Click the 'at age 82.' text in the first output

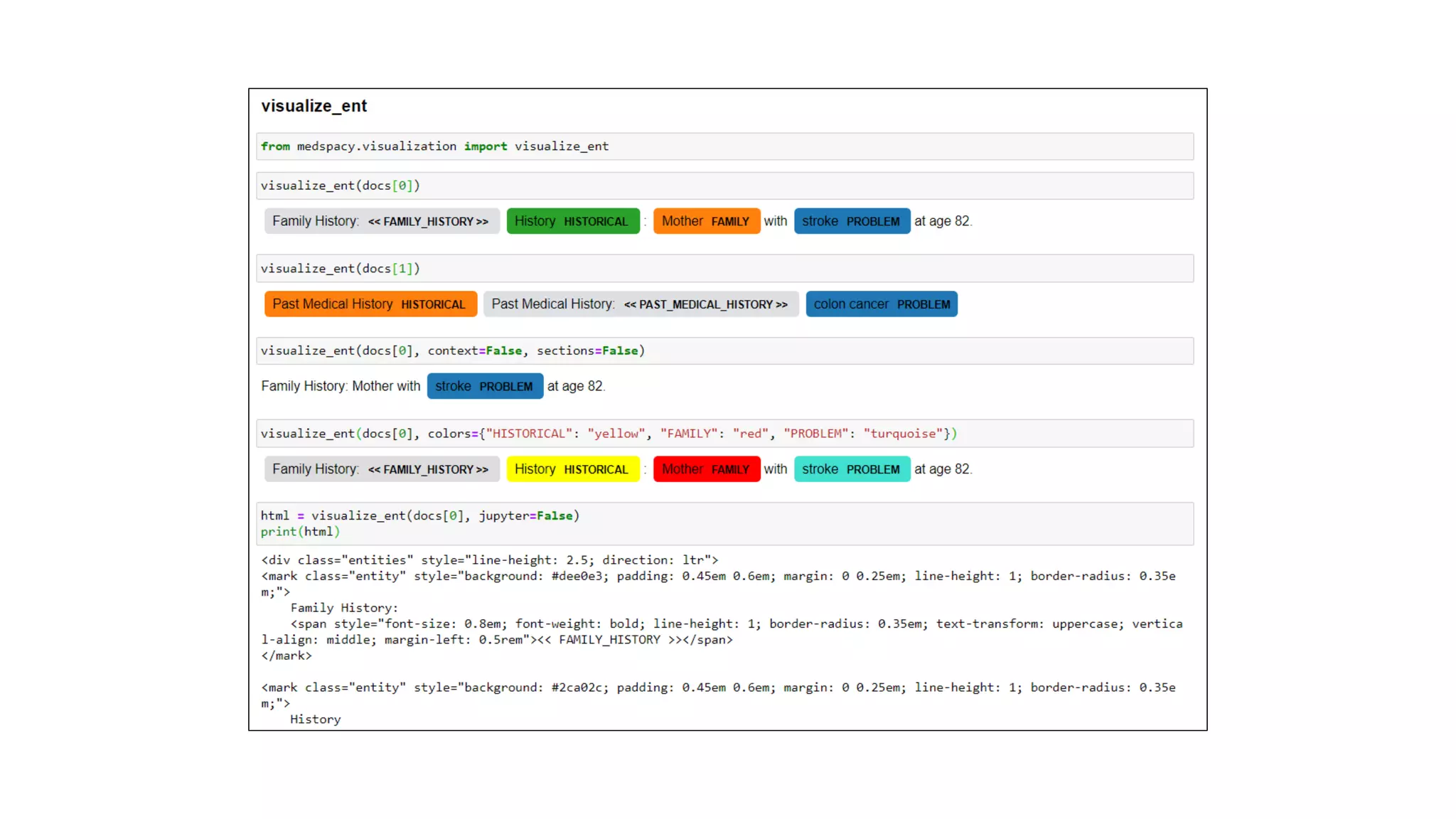click(x=943, y=221)
